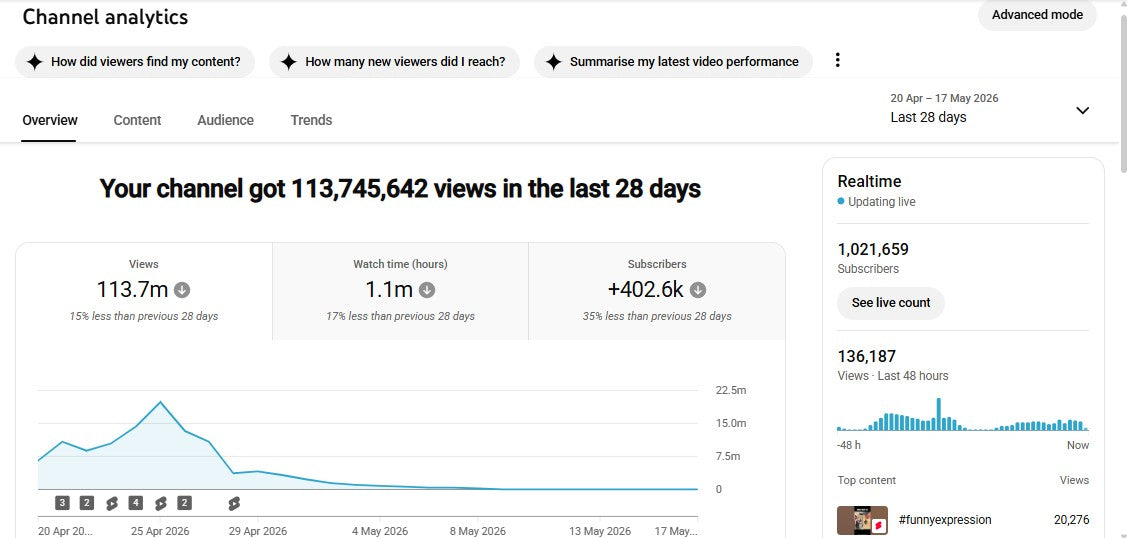Switch to the Audience tab

coord(226,120)
